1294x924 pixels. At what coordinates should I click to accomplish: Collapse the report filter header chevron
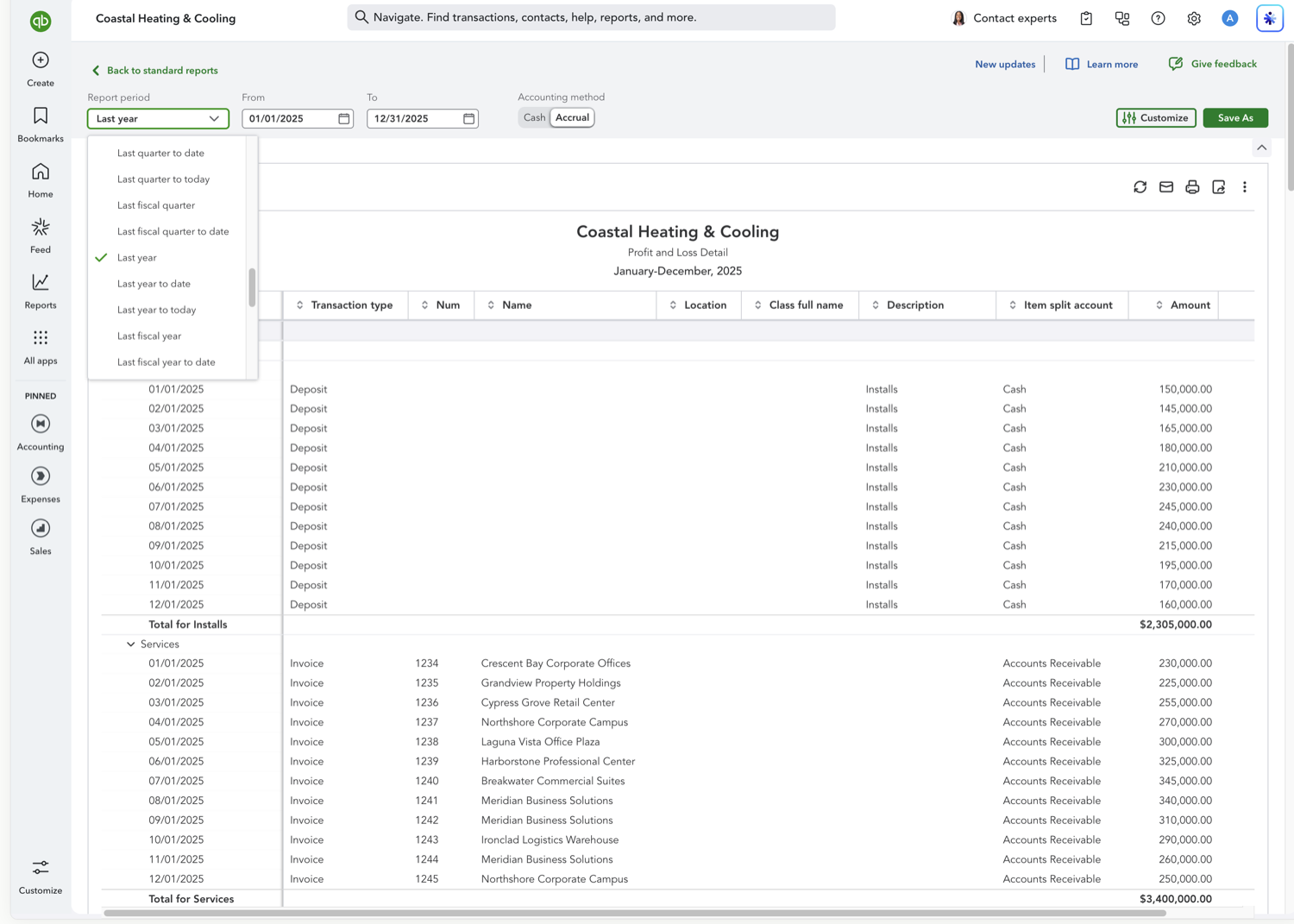1262,148
